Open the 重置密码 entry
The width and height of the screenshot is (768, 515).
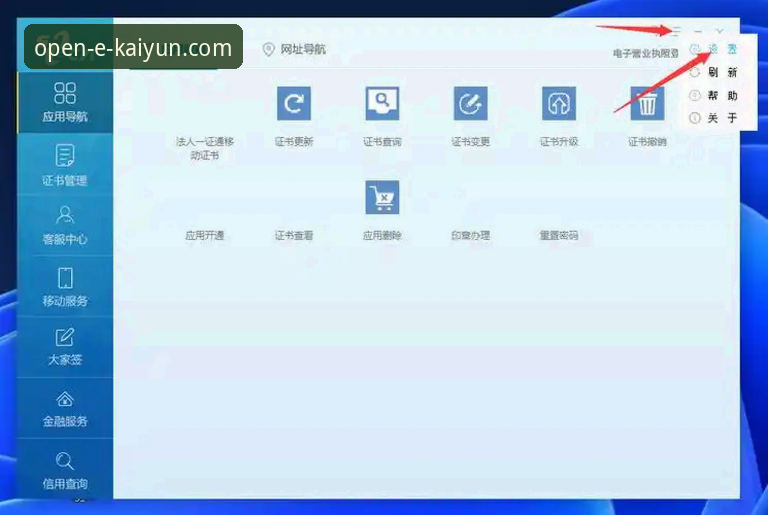pos(559,235)
